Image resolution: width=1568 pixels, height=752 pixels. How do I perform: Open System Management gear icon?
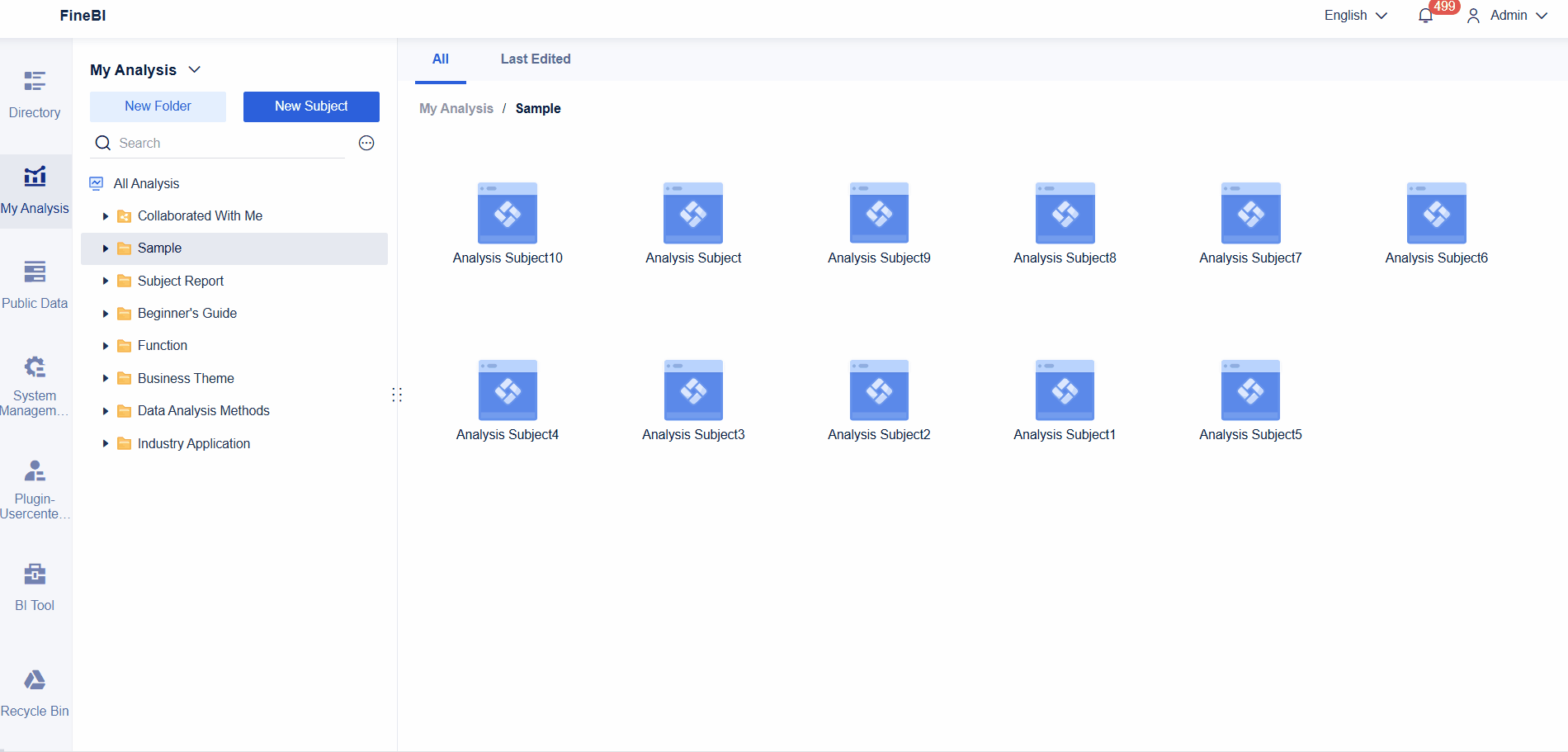pyautogui.click(x=35, y=367)
